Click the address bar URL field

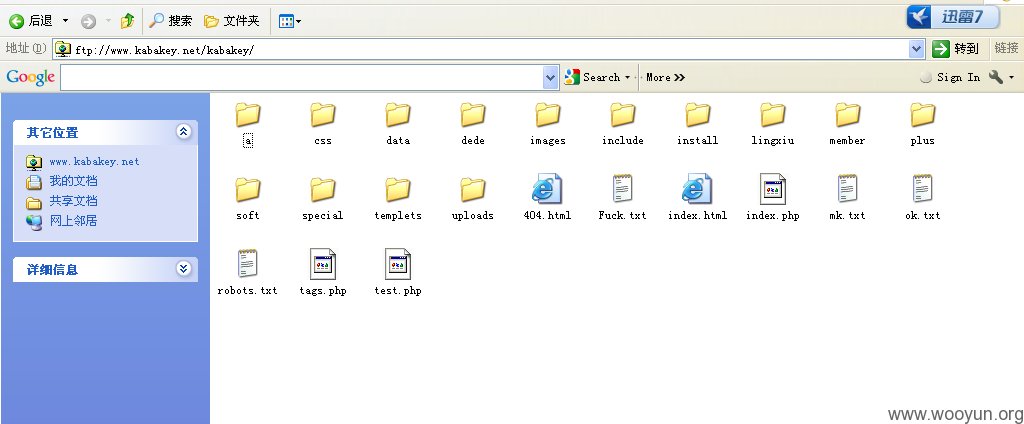pos(490,50)
